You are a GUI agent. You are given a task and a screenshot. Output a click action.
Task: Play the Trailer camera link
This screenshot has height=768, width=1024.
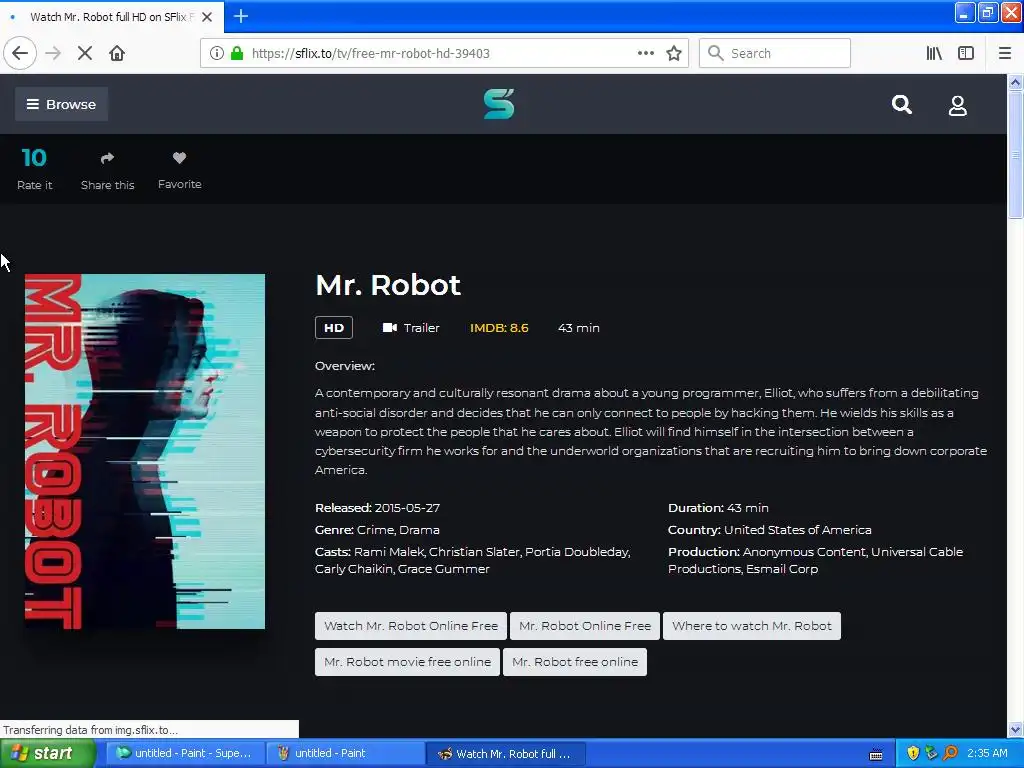pos(411,328)
